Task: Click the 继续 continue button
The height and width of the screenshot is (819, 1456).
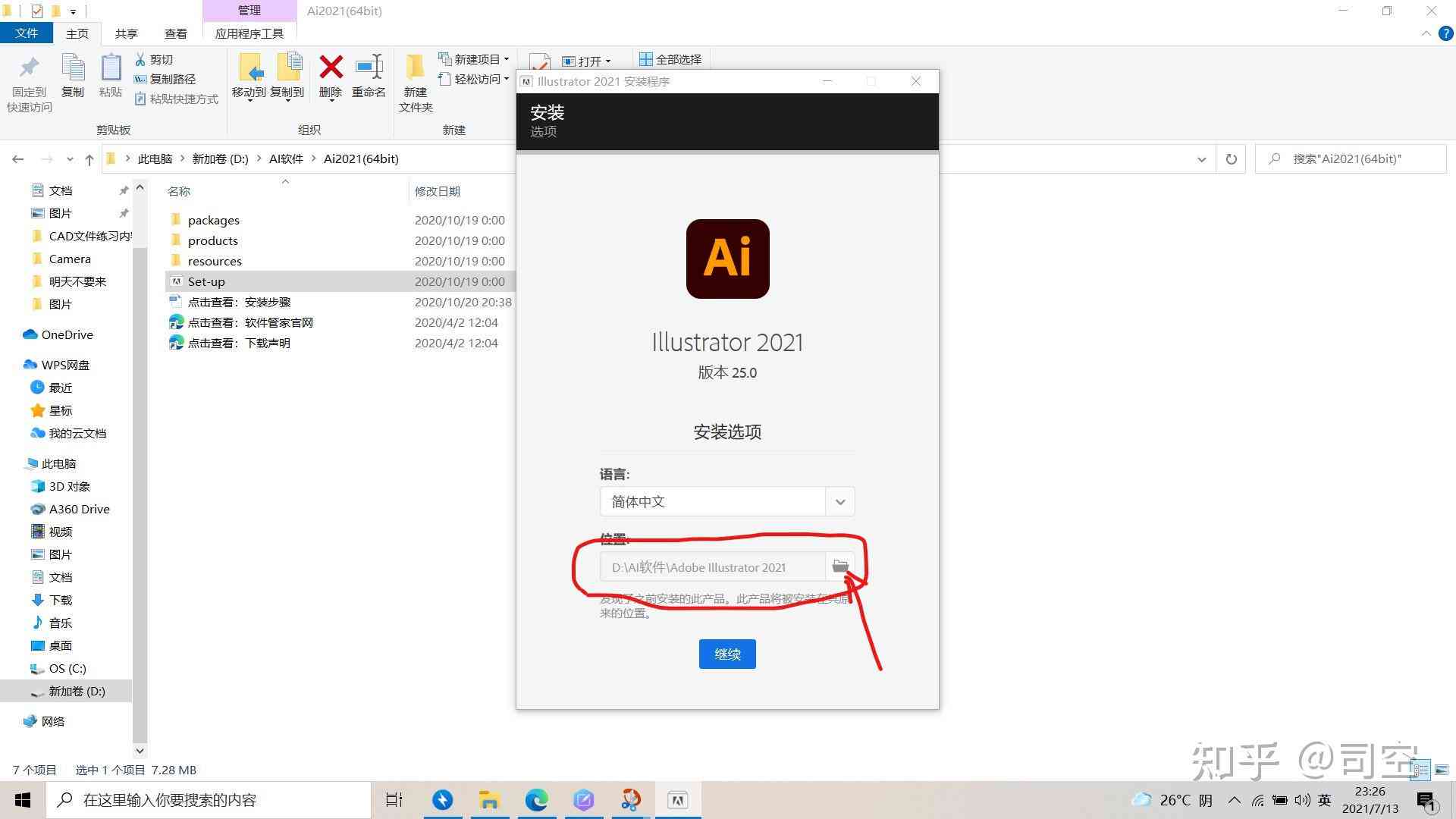Action: [x=728, y=653]
